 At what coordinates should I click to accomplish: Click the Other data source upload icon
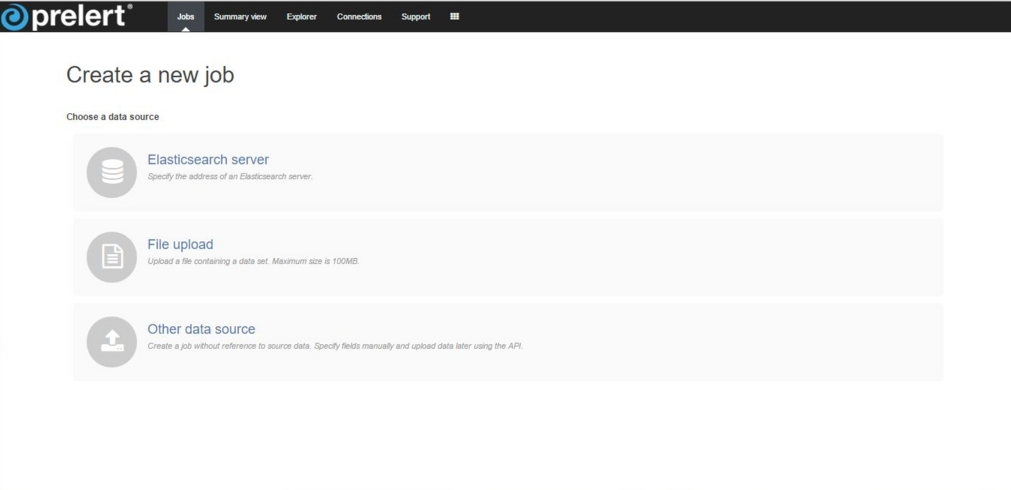click(112, 342)
